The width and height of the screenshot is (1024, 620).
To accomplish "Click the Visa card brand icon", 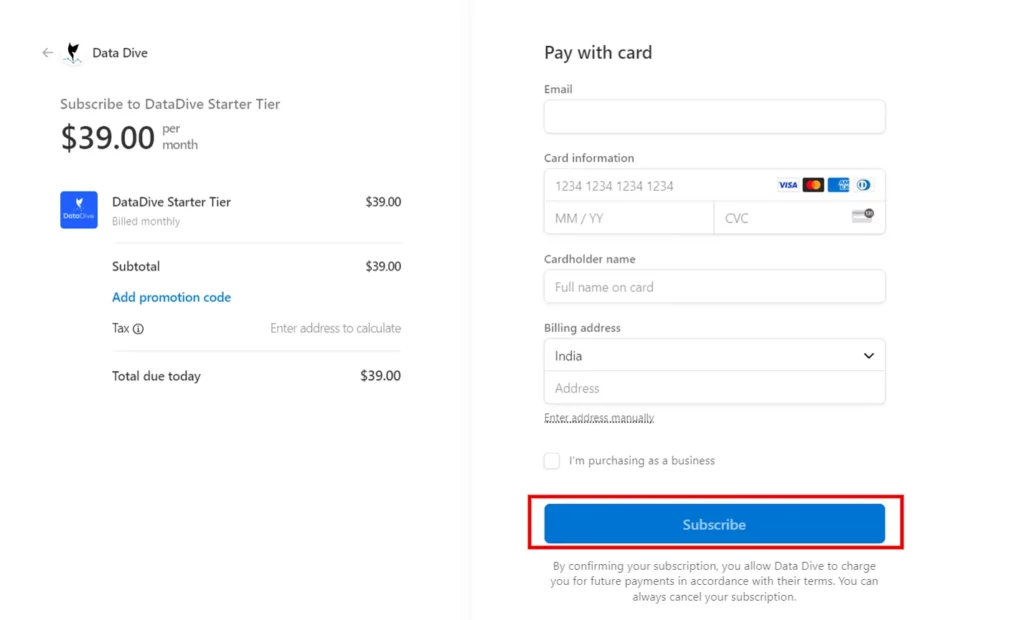I will (787, 185).
